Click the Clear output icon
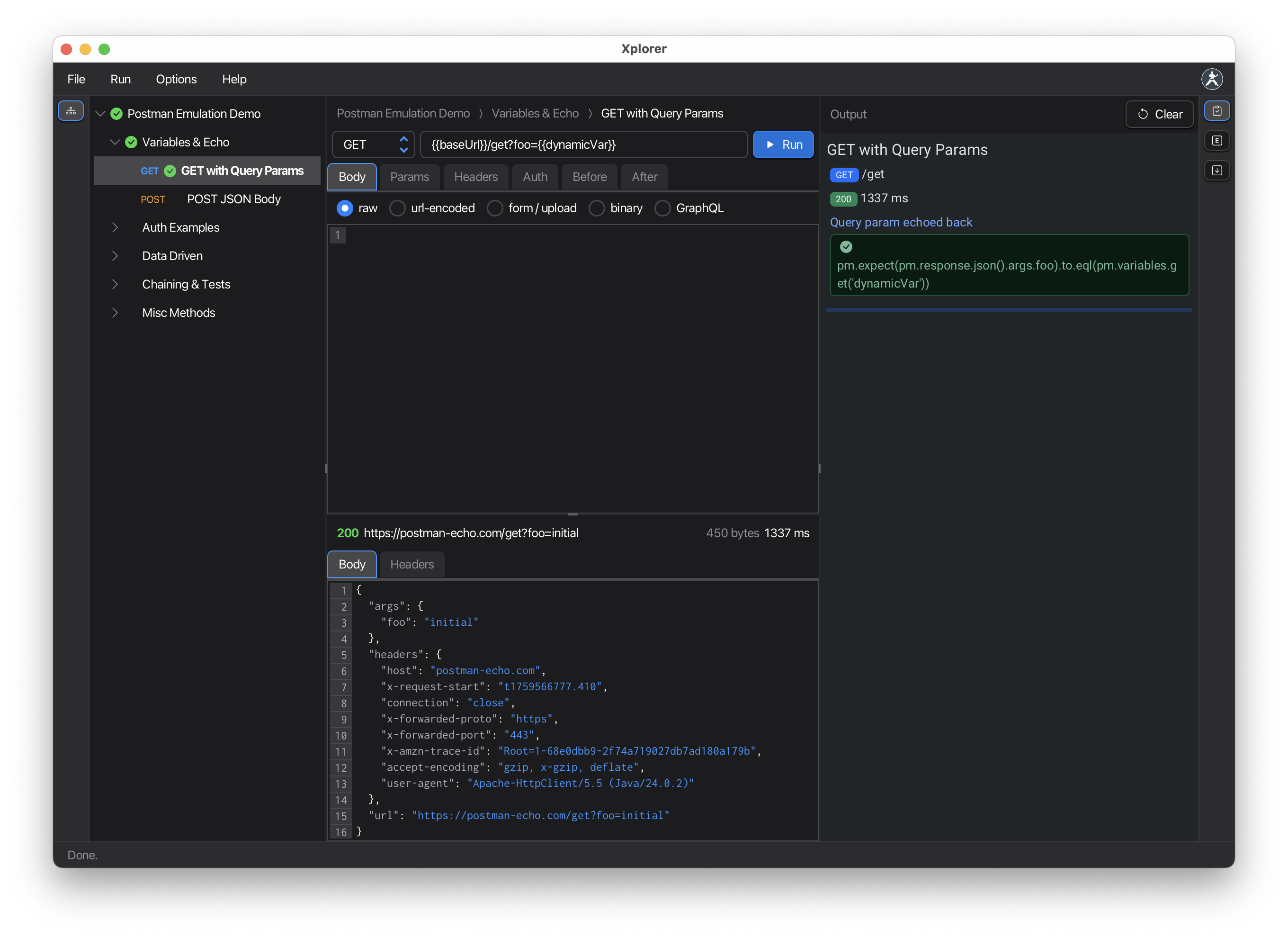The width and height of the screenshot is (1288, 938). [1159, 114]
